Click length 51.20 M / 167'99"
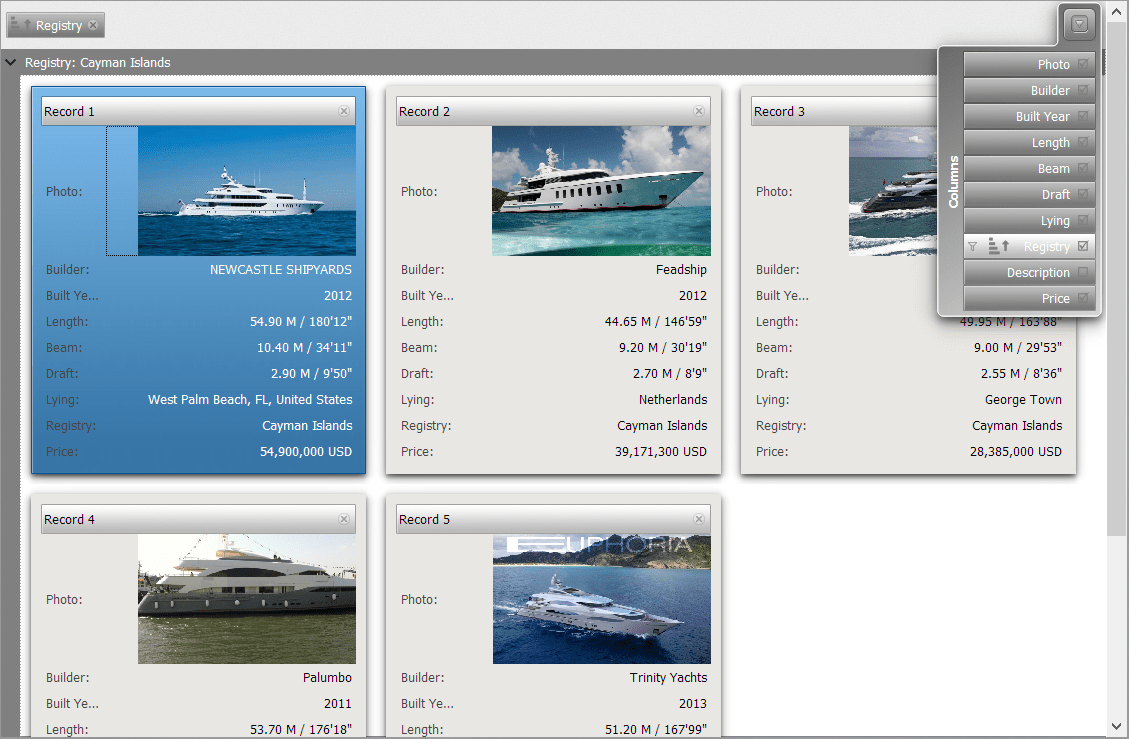This screenshot has width=1129, height=739. pos(656,729)
